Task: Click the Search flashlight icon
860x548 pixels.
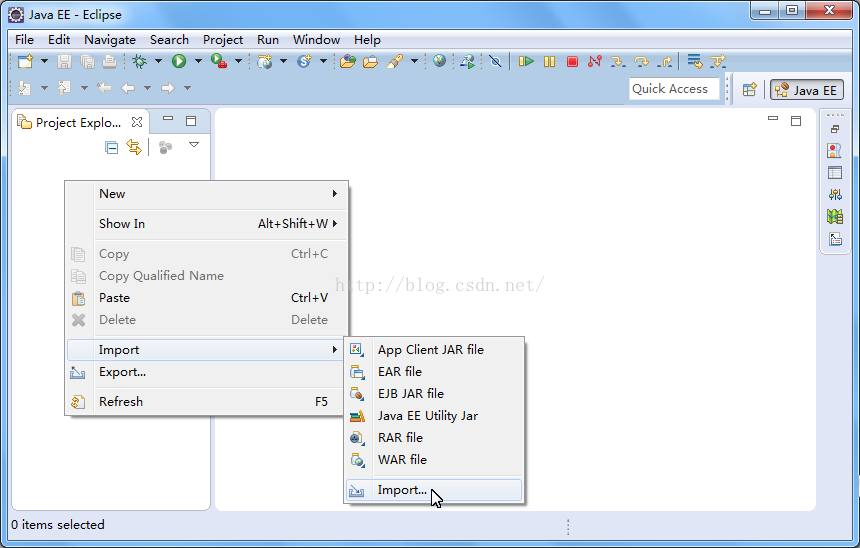Action: tap(395, 61)
